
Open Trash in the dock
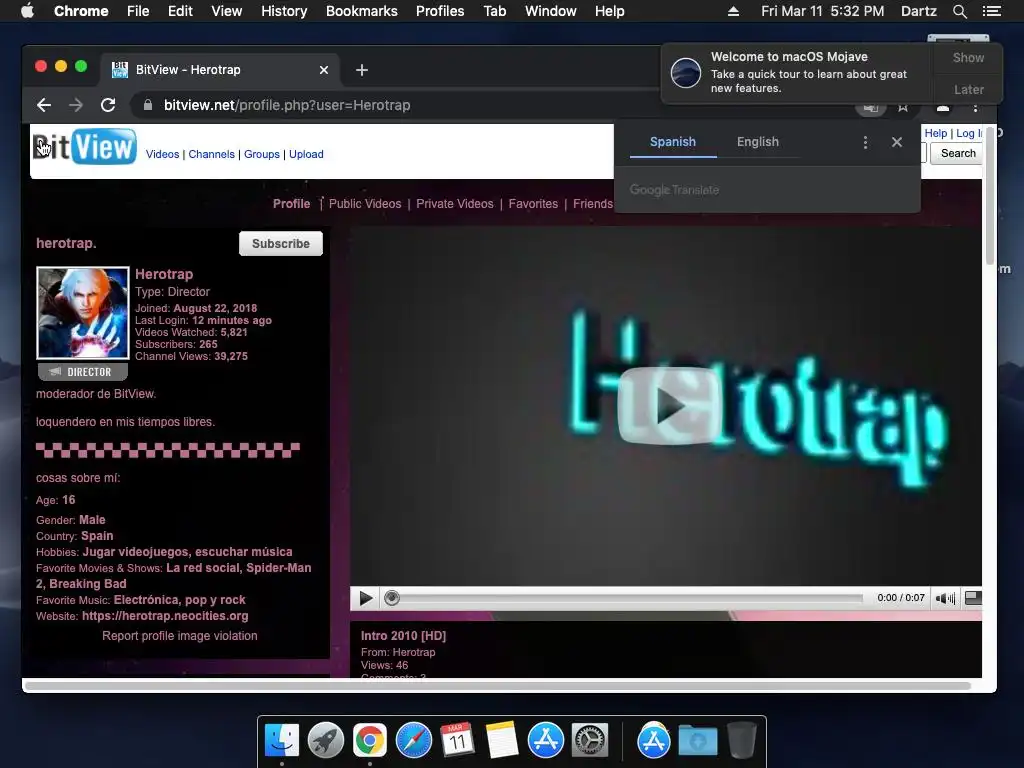pyautogui.click(x=741, y=740)
